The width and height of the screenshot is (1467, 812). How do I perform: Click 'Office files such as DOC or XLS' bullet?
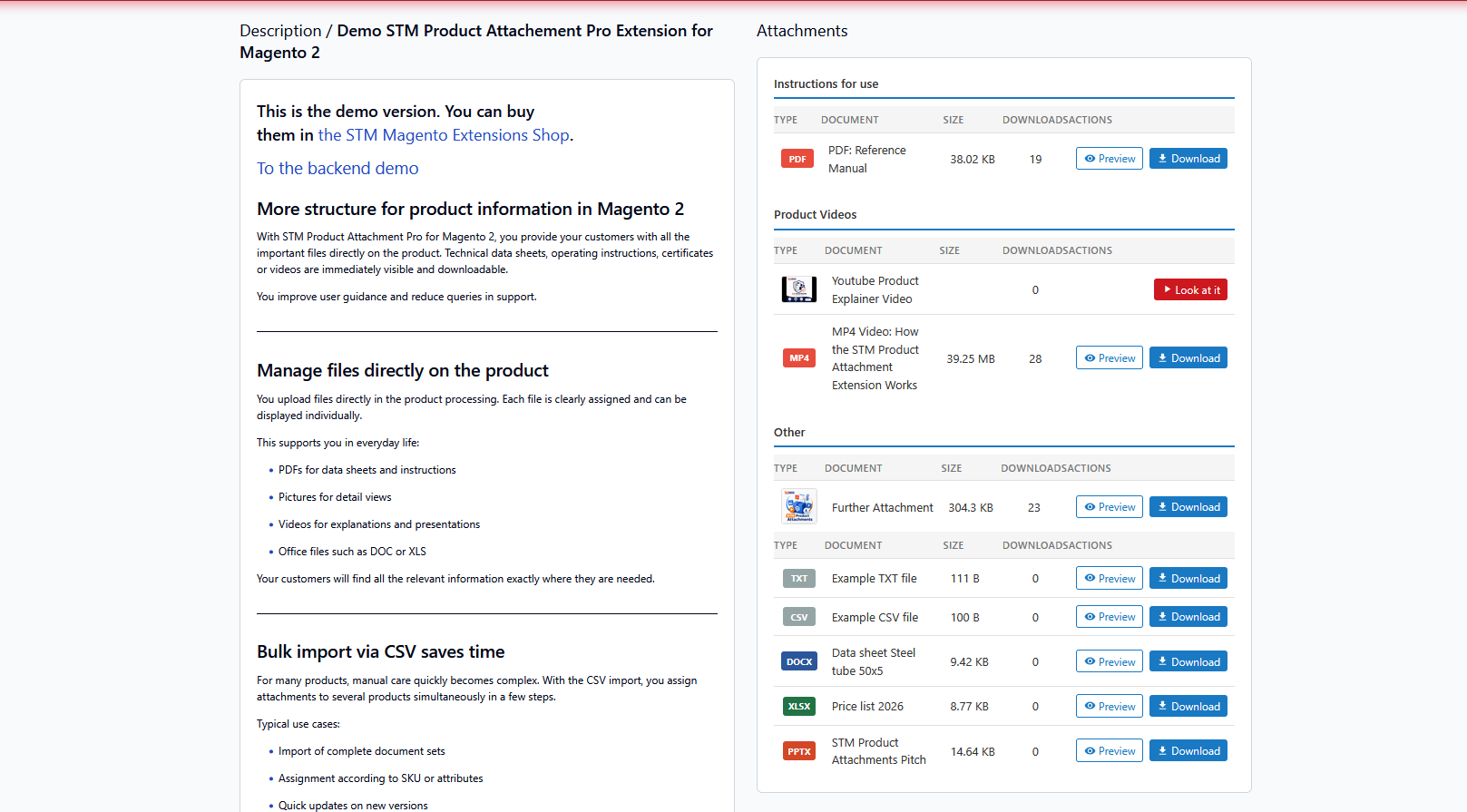(352, 552)
